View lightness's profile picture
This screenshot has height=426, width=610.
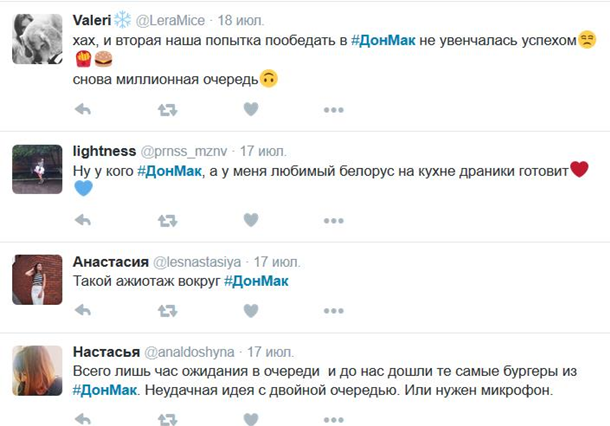pyautogui.click(x=37, y=168)
